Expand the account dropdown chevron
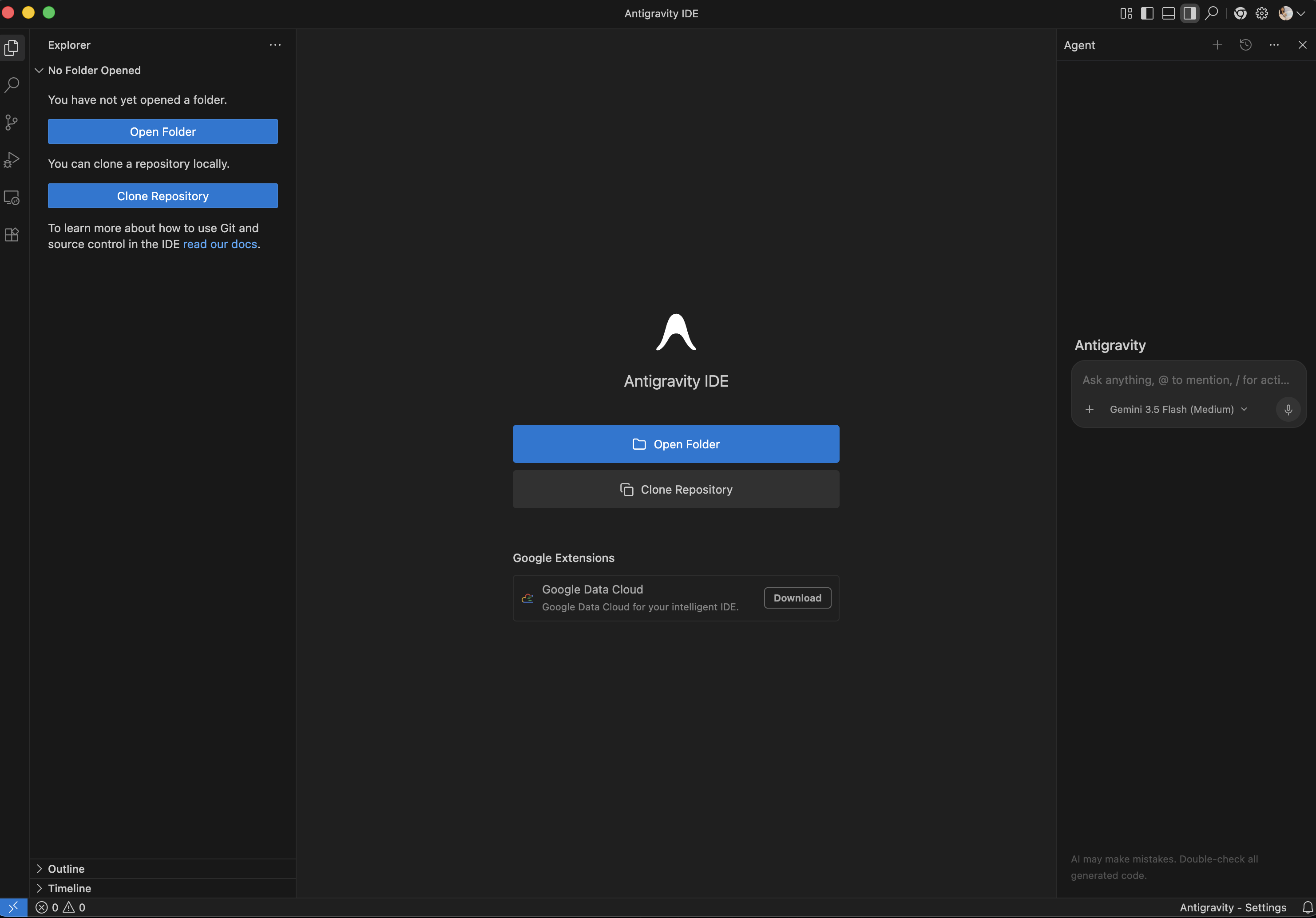Image resolution: width=1316 pixels, height=918 pixels. pyautogui.click(x=1301, y=13)
